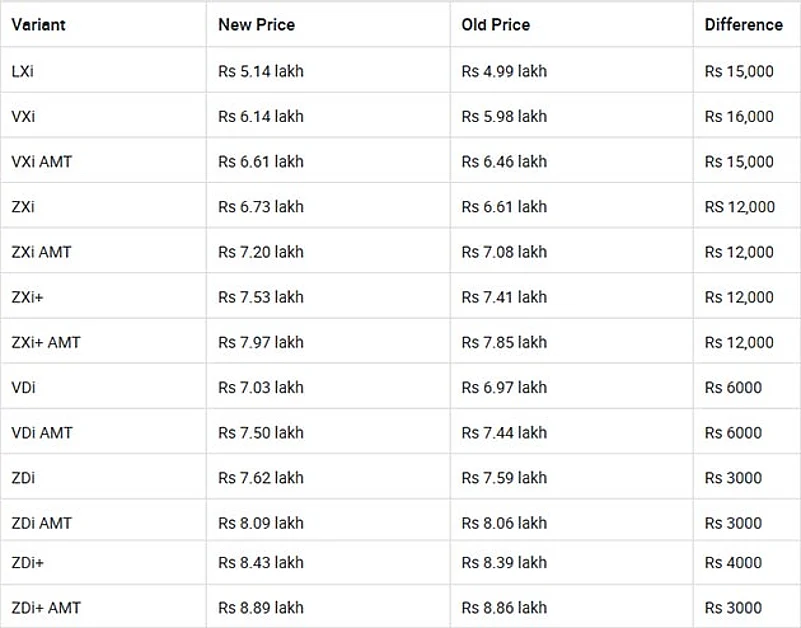801x628 pixels.
Task: Click the Difference column header
Action: pos(743,25)
